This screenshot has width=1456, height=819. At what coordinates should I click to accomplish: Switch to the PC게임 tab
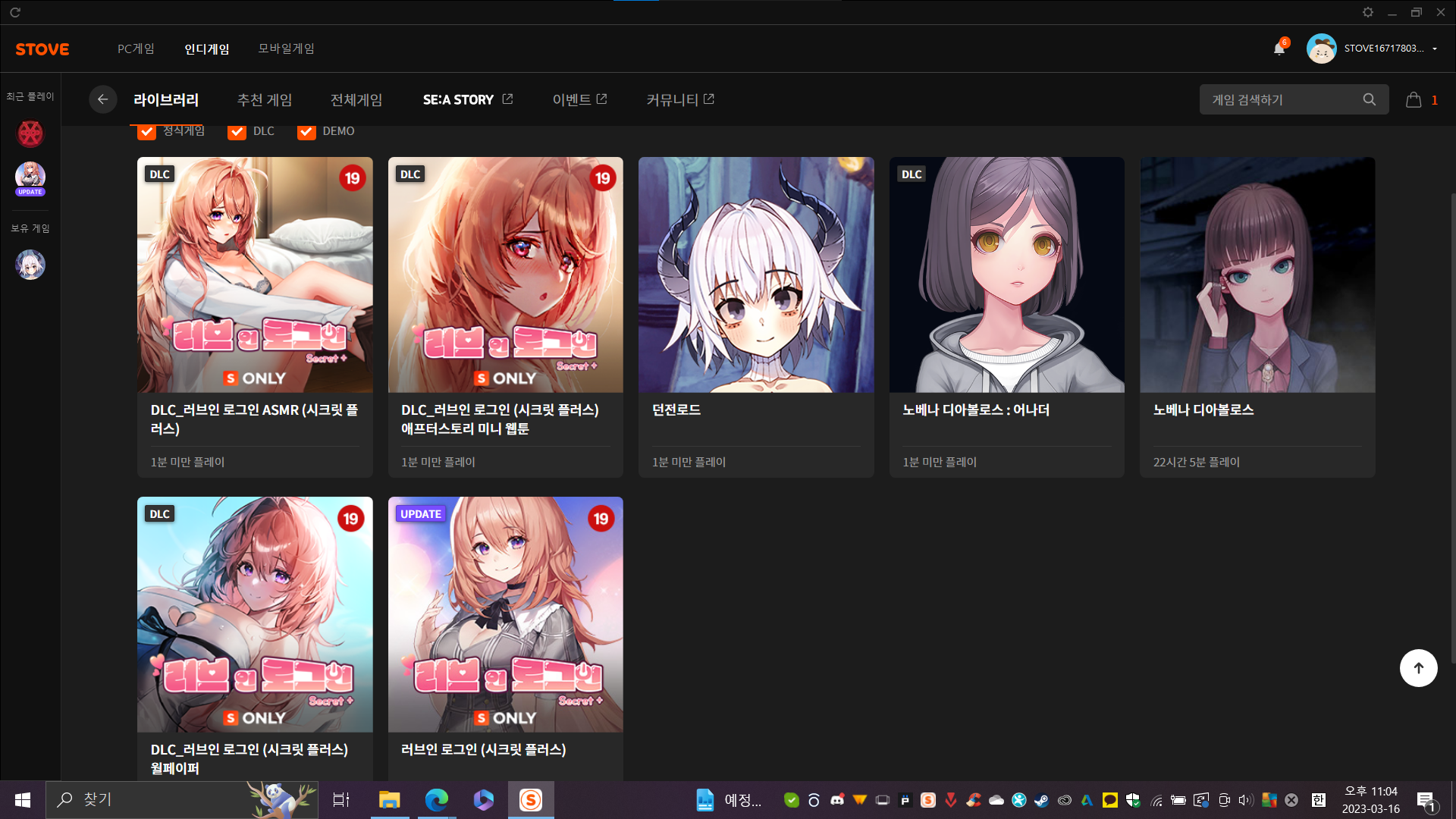(136, 49)
